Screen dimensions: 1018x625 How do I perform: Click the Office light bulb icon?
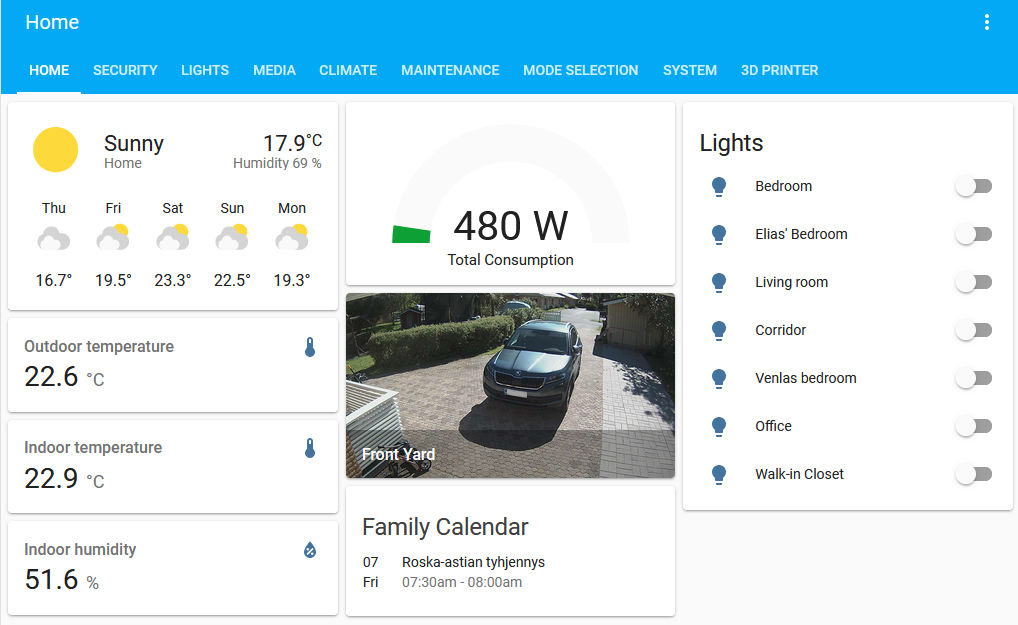pos(719,426)
